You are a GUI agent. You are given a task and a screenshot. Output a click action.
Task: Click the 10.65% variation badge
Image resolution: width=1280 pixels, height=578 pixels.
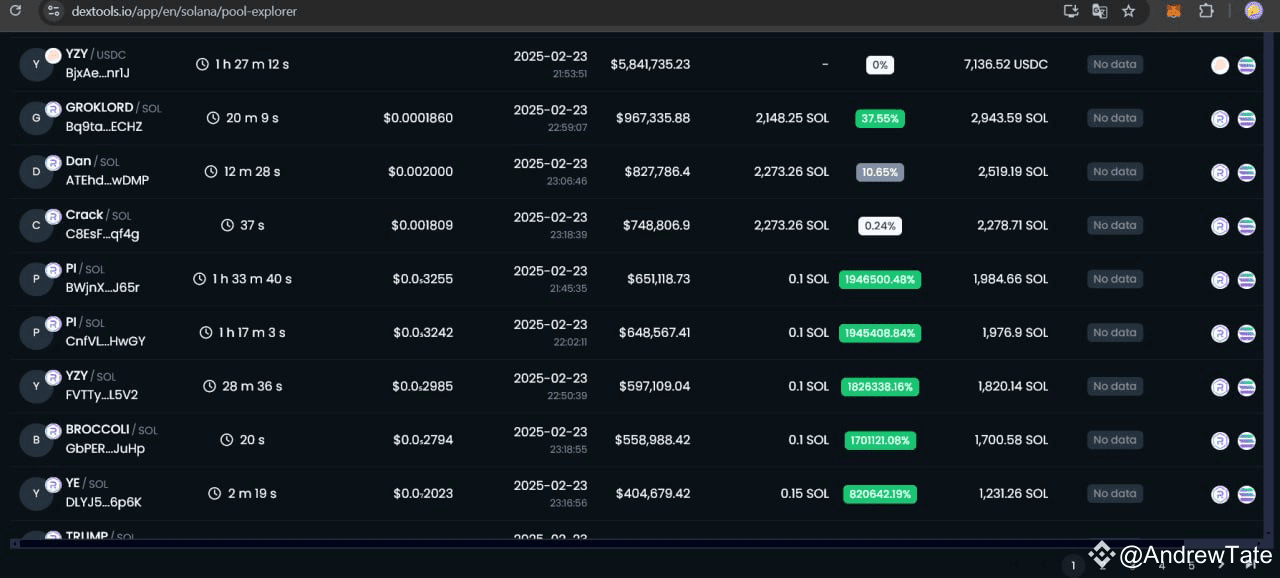(880, 172)
